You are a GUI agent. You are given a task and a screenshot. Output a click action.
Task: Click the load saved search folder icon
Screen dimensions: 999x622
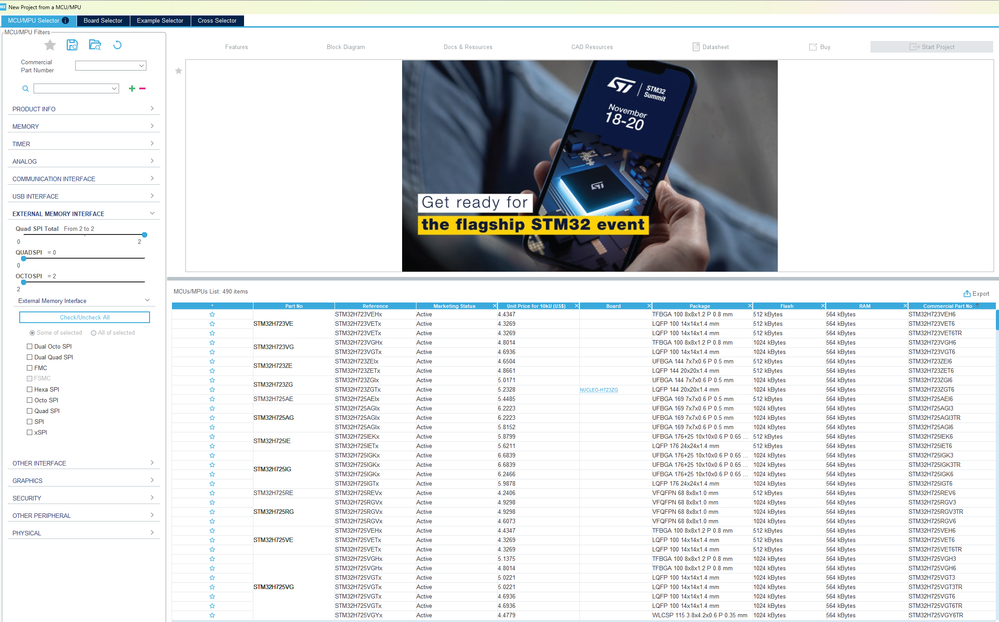[x=95, y=45]
